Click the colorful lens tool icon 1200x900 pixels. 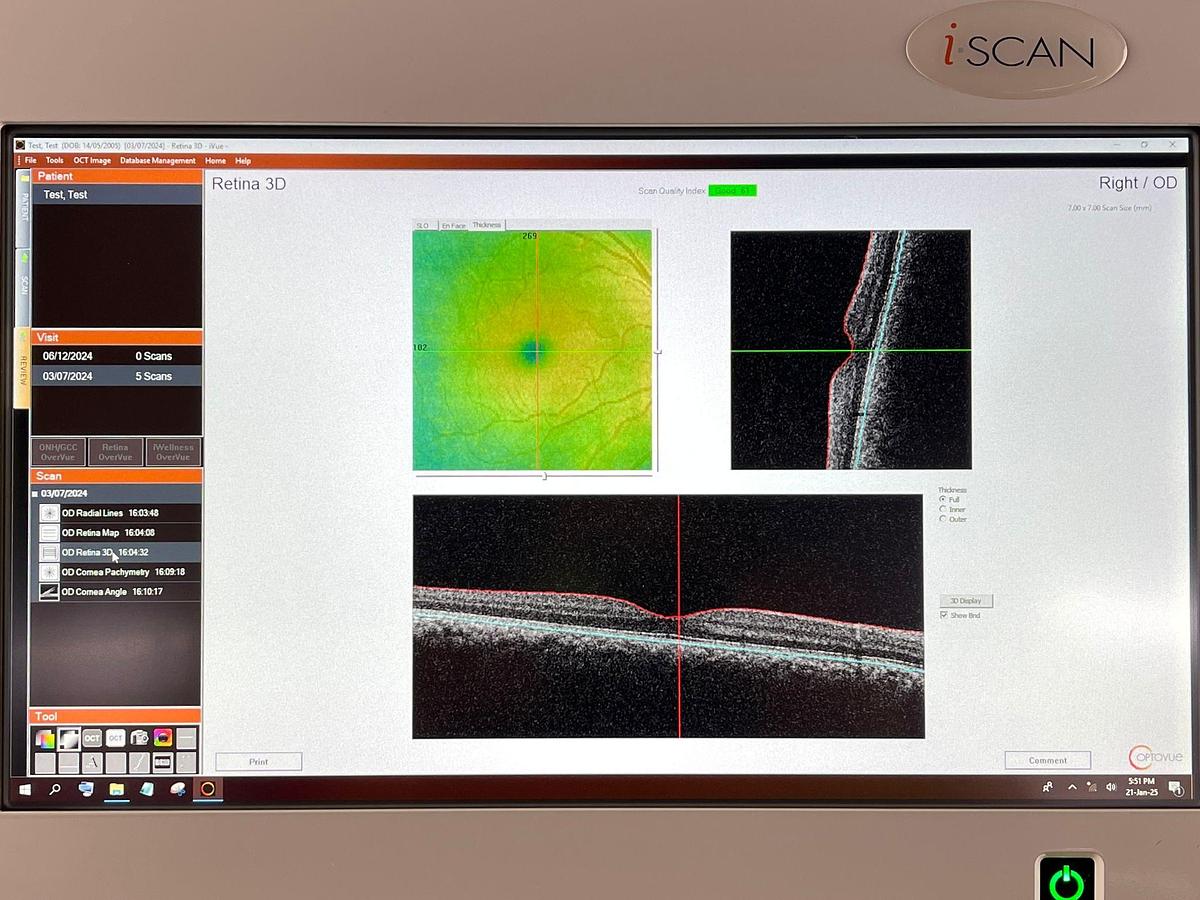(x=162, y=739)
